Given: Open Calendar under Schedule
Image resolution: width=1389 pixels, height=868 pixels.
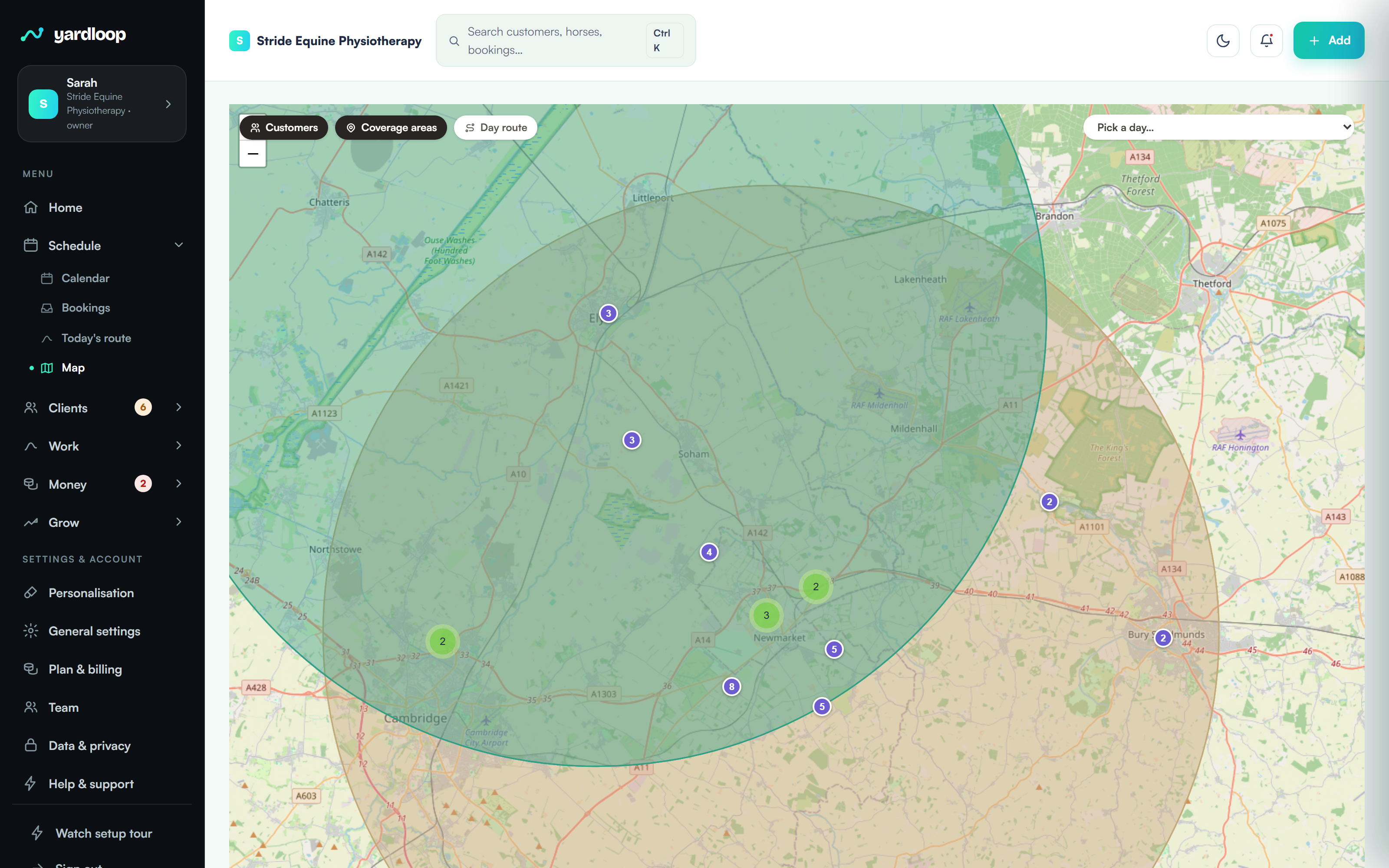Looking at the screenshot, I should [x=85, y=279].
